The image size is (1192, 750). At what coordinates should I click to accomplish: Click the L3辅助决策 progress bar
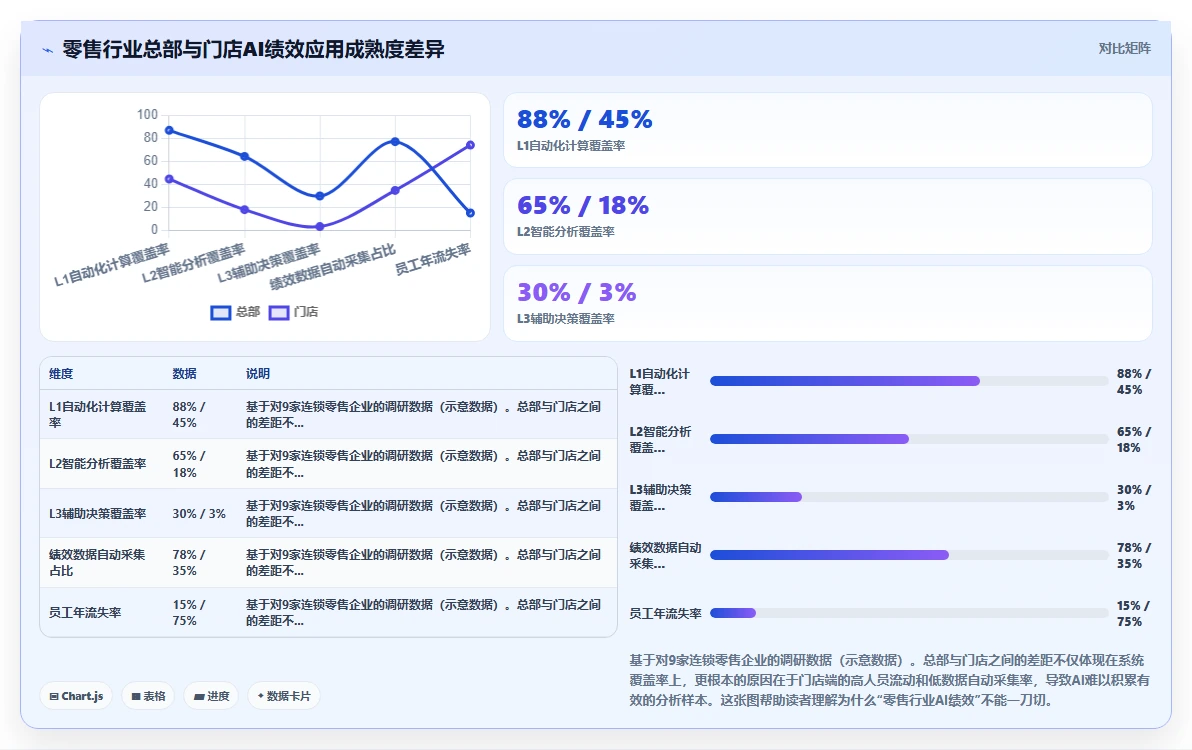coord(909,497)
